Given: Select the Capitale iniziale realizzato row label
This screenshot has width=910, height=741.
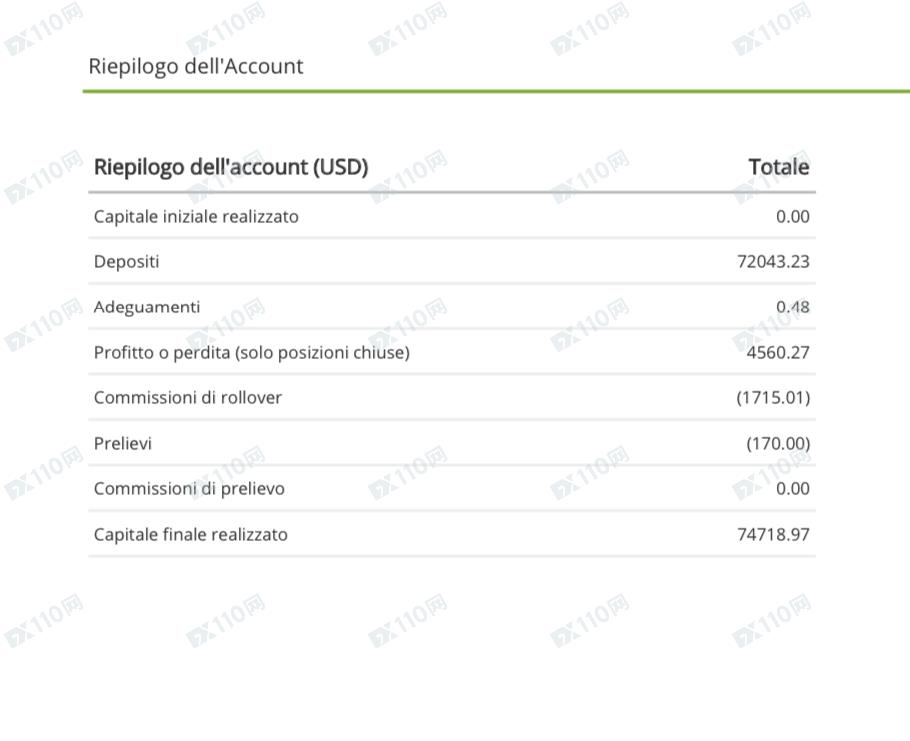Looking at the screenshot, I should (196, 216).
